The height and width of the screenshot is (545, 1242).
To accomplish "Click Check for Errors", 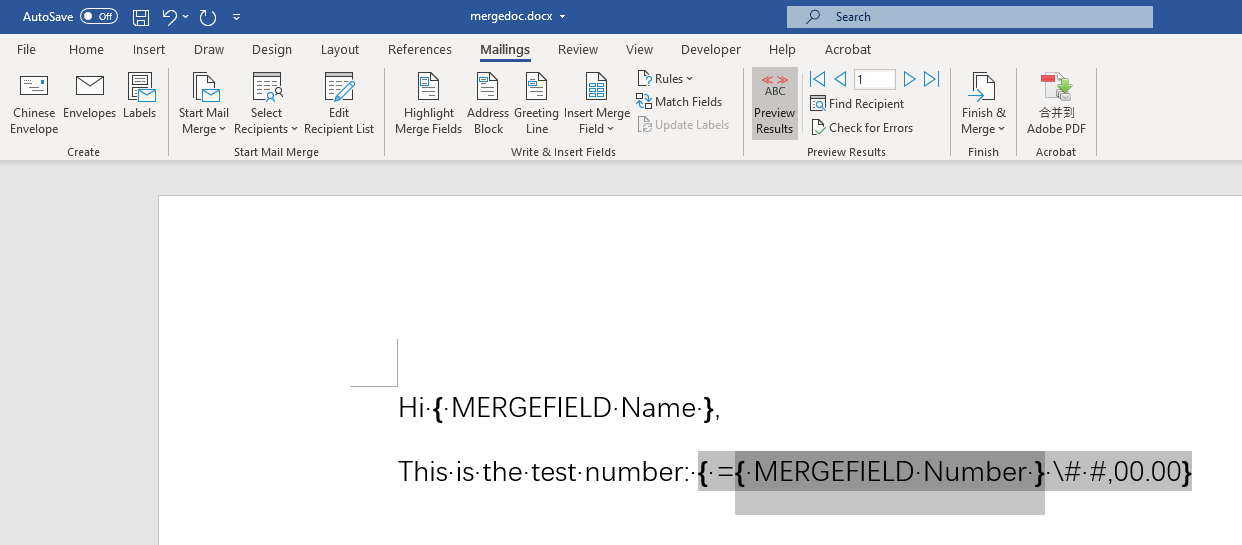I will tap(862, 128).
